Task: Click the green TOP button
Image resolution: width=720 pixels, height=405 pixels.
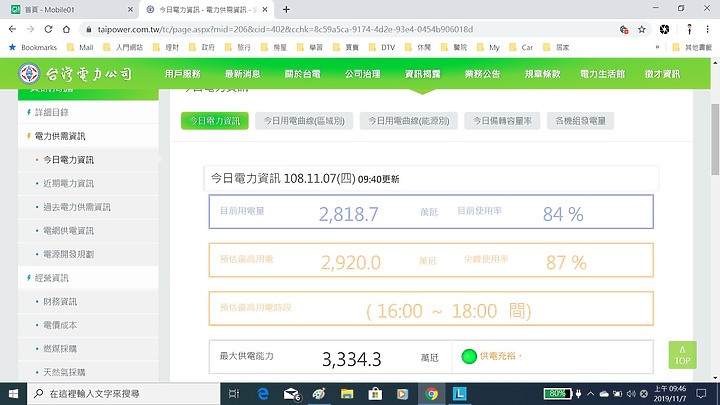Action: pyautogui.click(x=682, y=355)
